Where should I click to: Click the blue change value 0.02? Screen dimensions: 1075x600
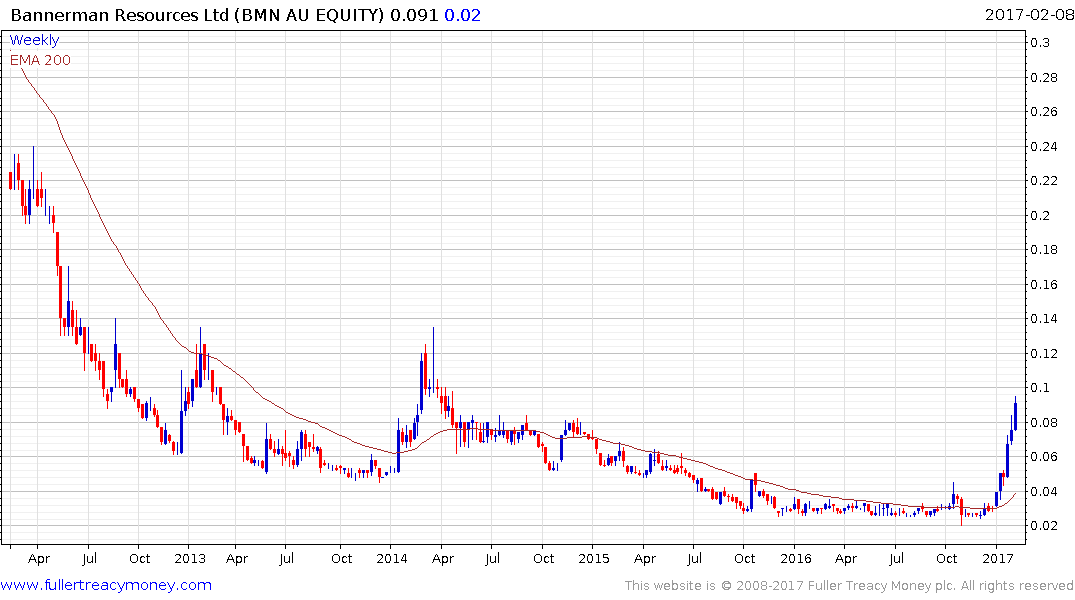click(463, 15)
